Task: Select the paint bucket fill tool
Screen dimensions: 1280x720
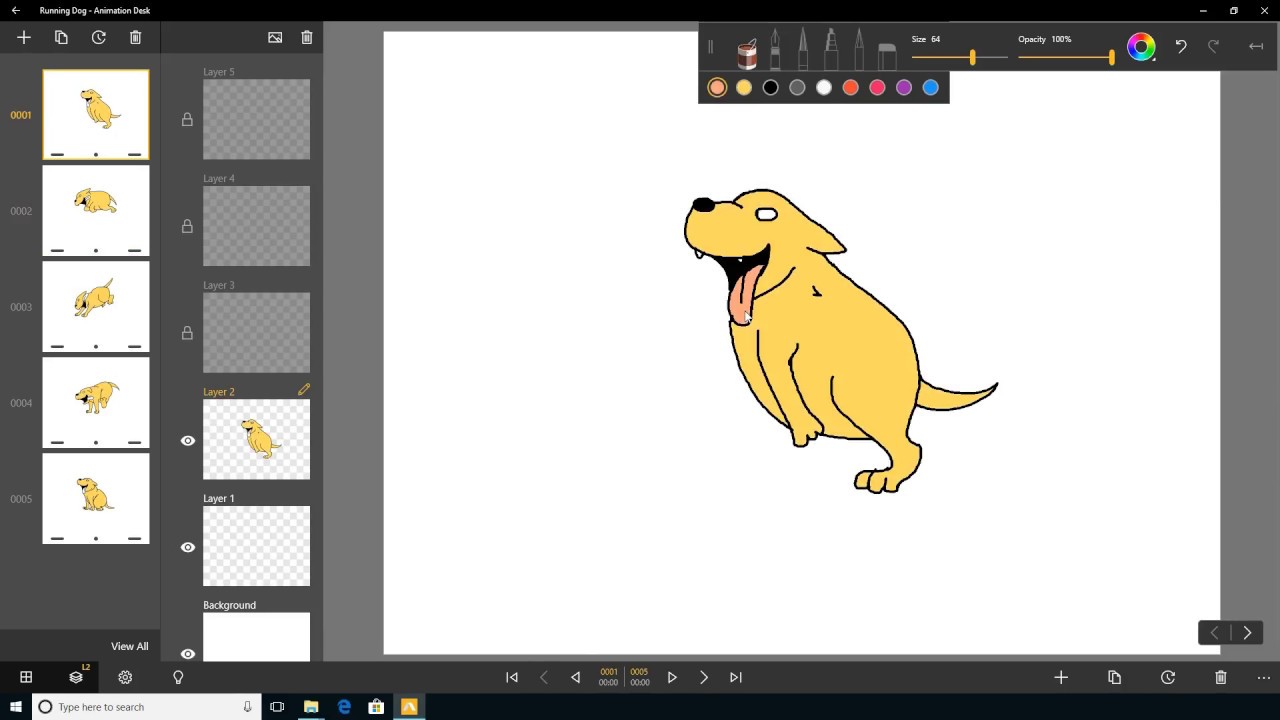Action: pyautogui.click(x=747, y=53)
